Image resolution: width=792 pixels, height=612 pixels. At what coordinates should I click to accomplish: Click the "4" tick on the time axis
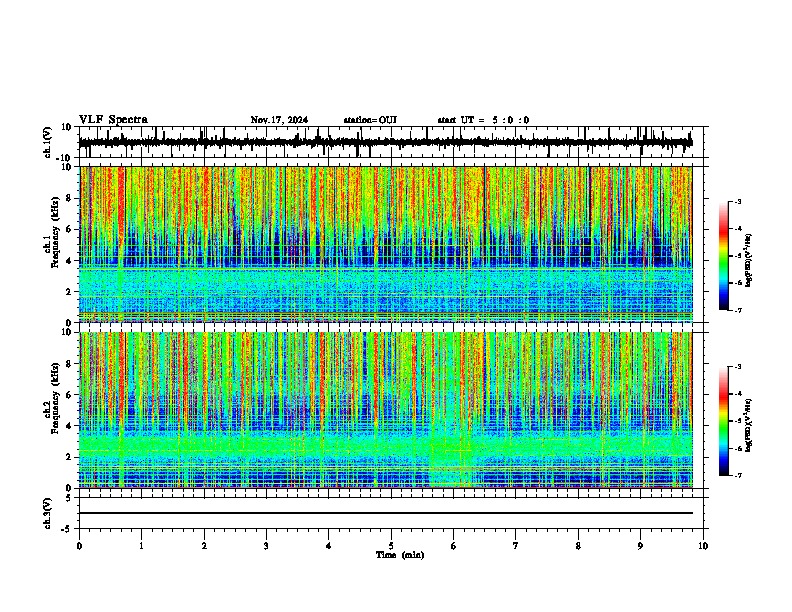click(329, 546)
